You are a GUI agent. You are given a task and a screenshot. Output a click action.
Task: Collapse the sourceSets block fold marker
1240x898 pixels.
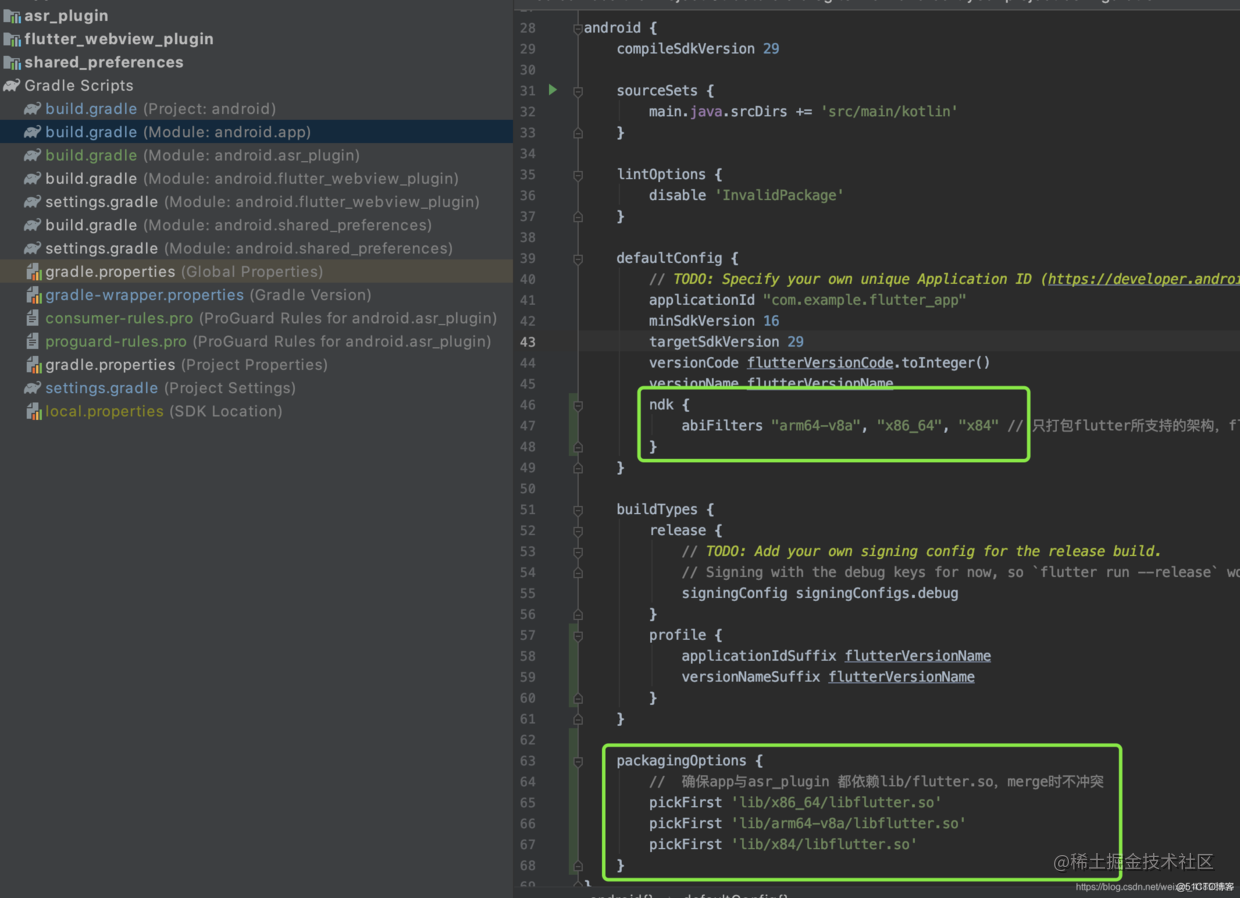[x=577, y=91]
